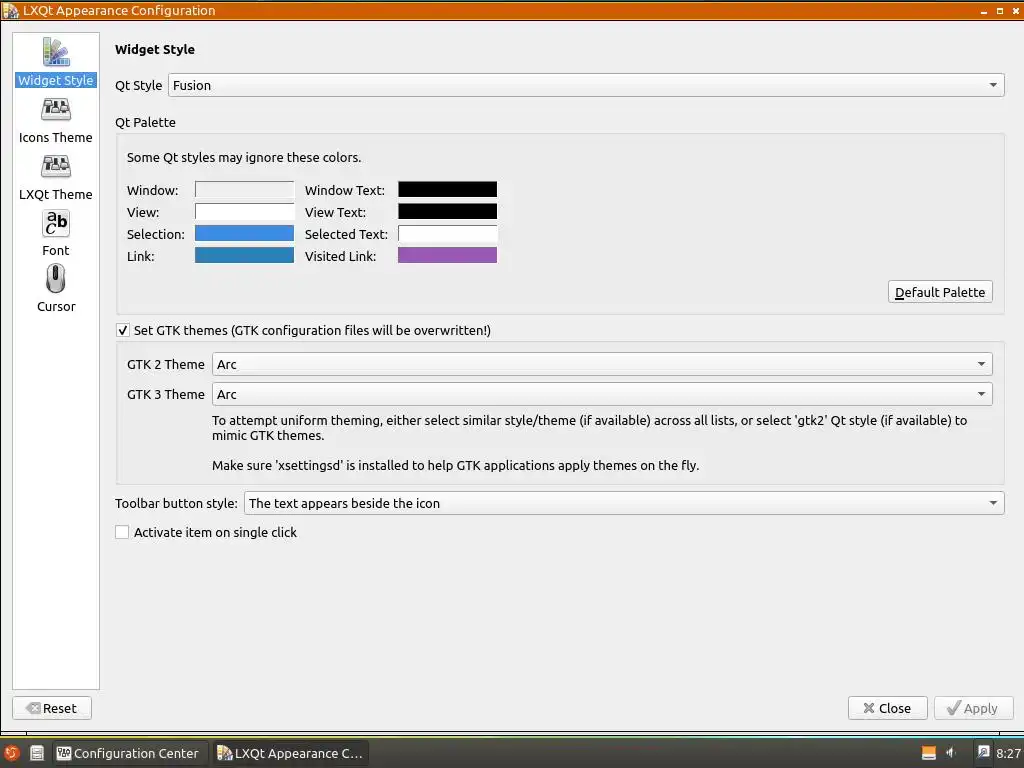The image size is (1024, 768).
Task: Click the app icon in the title bar
Action: pos(10,10)
